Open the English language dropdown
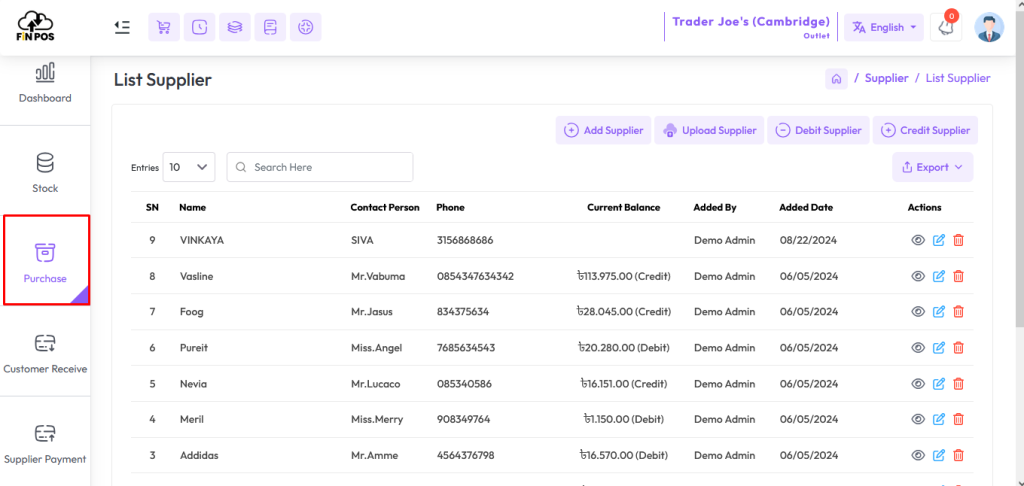This screenshot has width=1024, height=486. click(884, 27)
